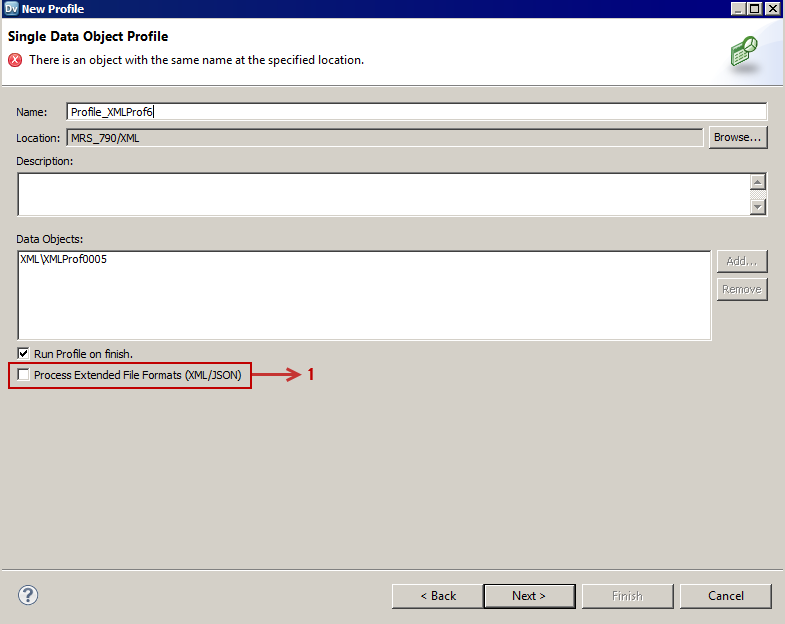Proceed with the Next > button
Viewport: 785px width, 624px height.
529,596
